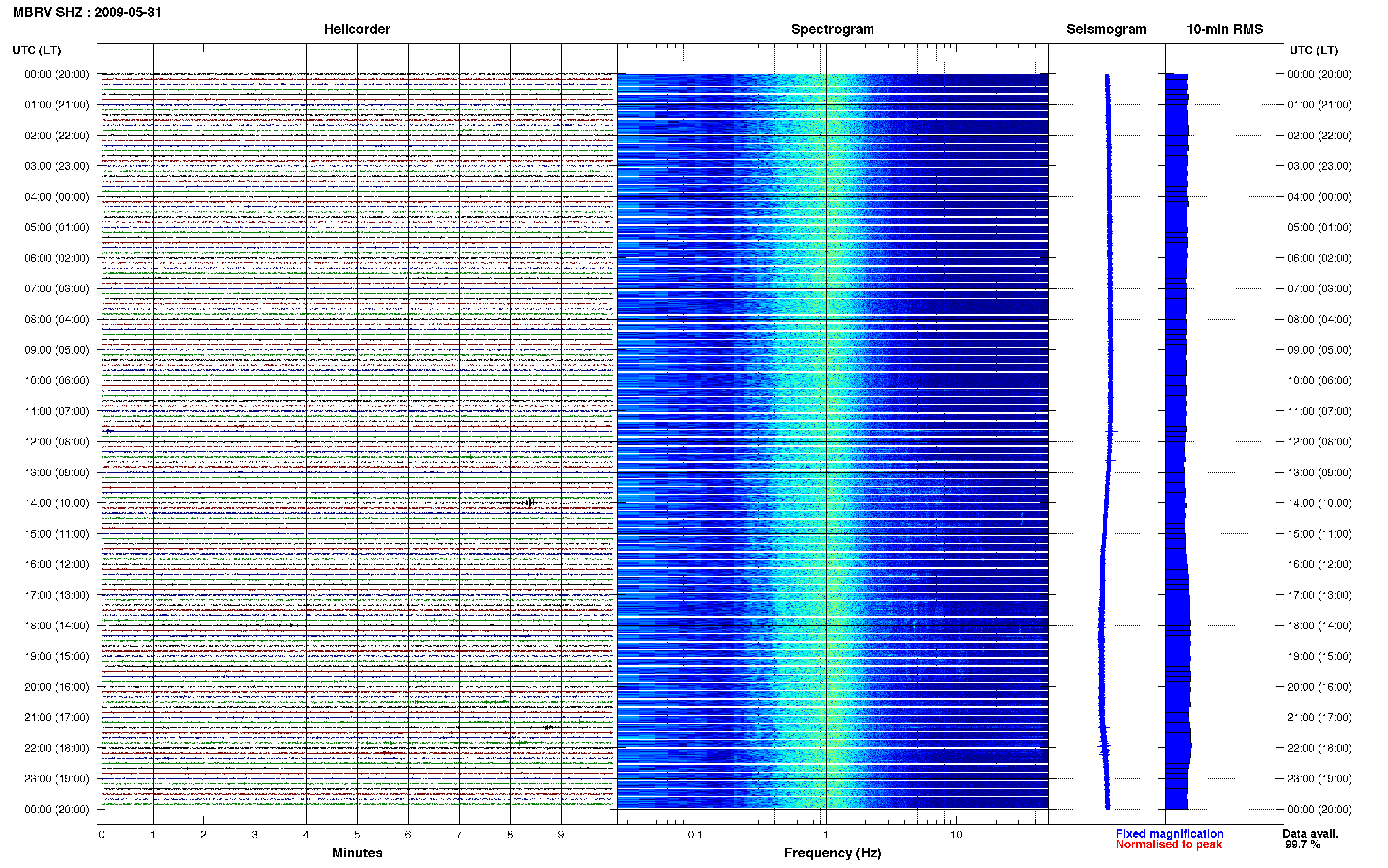Screen dimensions: 1388x868
Task: Click the plot title 'MBRV SHZ : 2009-05-31'
Action: 87,12
